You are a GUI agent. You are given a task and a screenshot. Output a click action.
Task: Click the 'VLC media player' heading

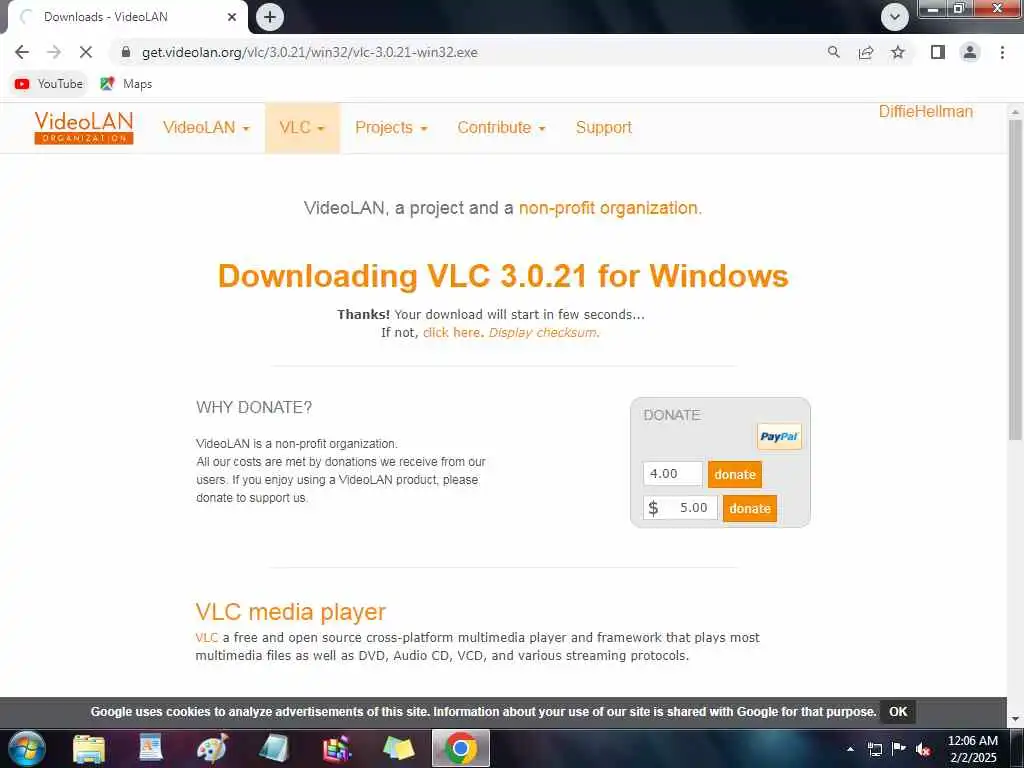(291, 612)
